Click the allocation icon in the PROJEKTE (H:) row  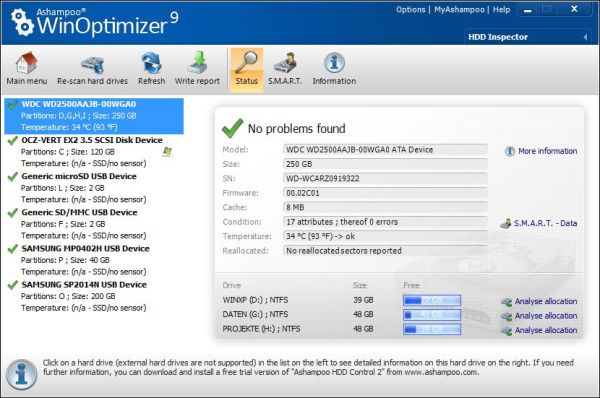[506, 331]
